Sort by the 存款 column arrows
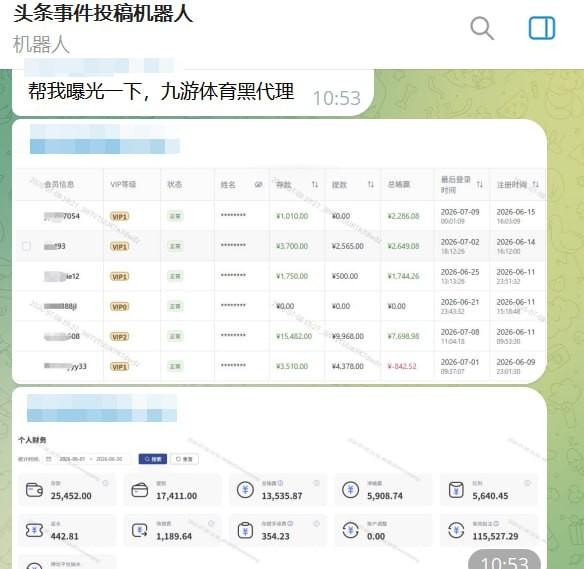The image size is (584, 569). (x=315, y=185)
